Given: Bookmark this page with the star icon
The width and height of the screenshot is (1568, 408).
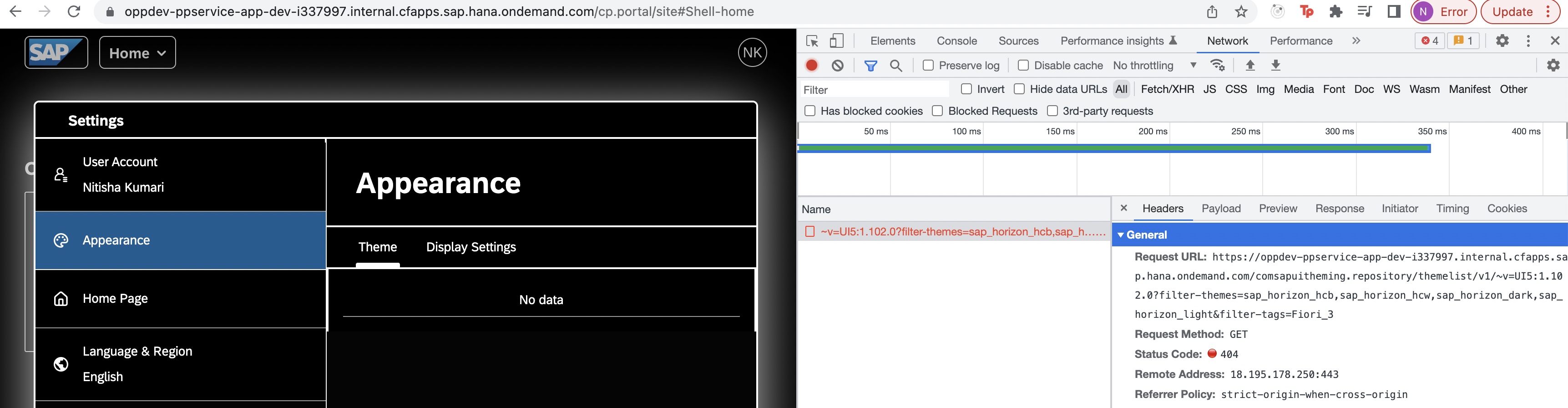Looking at the screenshot, I should pos(1241,11).
